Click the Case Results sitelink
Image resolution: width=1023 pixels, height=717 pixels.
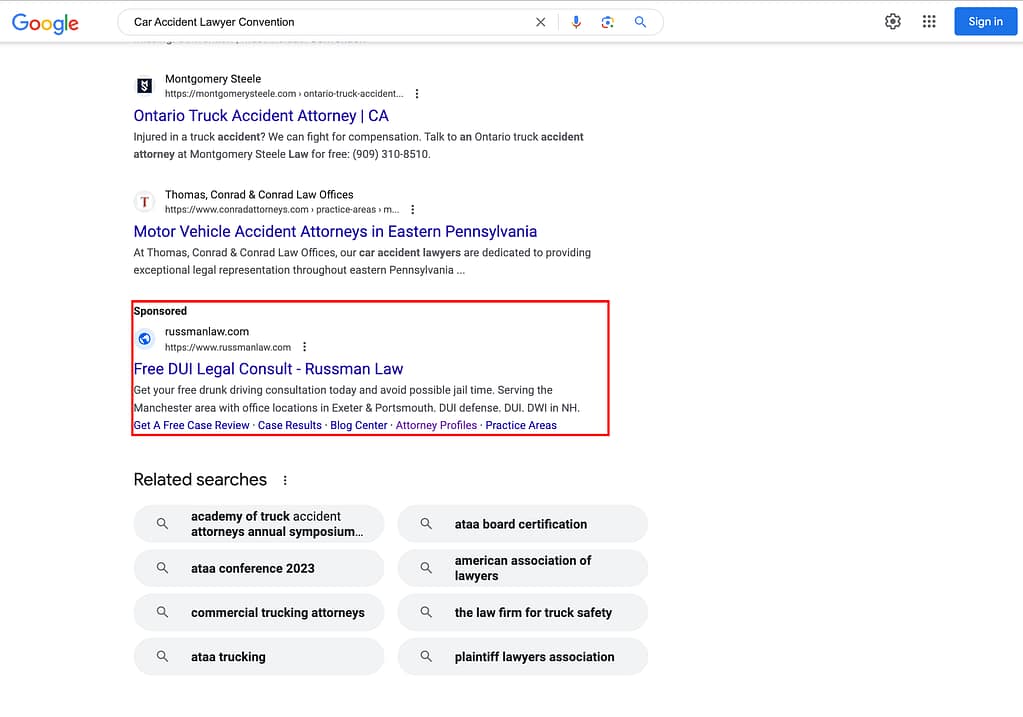[290, 425]
